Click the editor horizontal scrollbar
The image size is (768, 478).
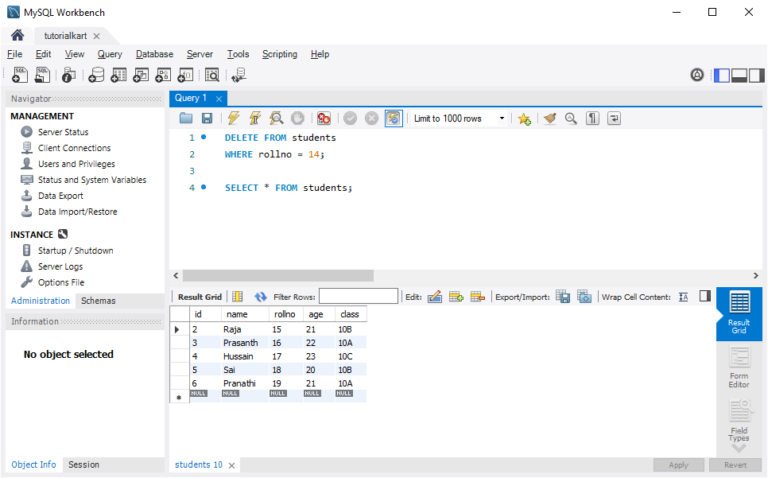click(278, 275)
